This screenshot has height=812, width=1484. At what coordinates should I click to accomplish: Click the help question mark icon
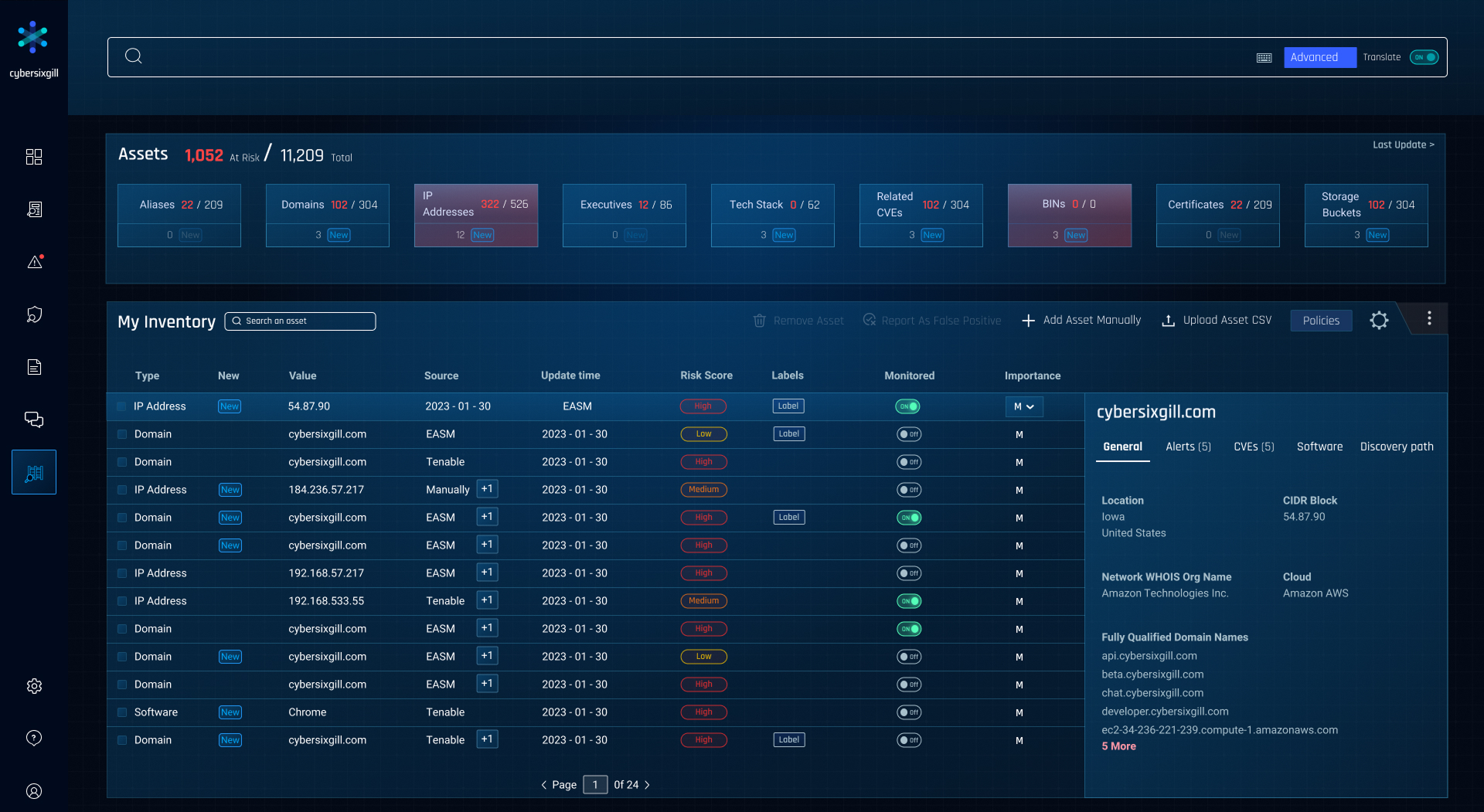(34, 738)
